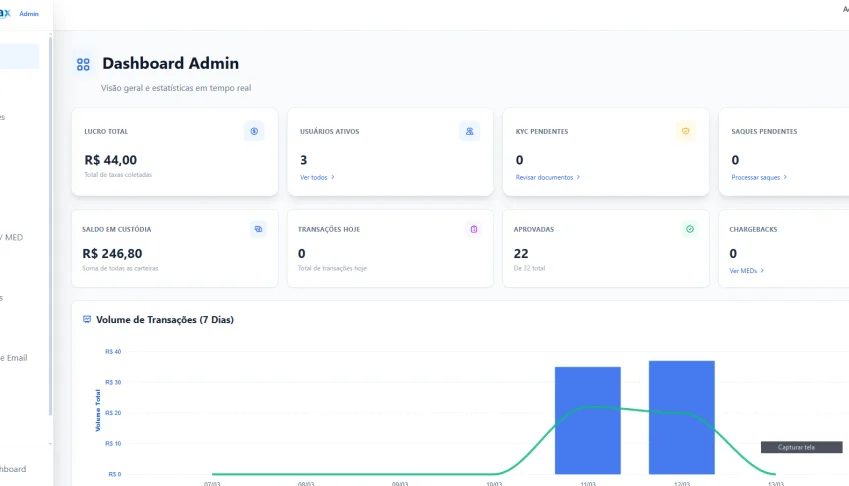849x486 pixels.
Task: Click the R$ 246,80 custody balance value
Action: tap(112, 254)
